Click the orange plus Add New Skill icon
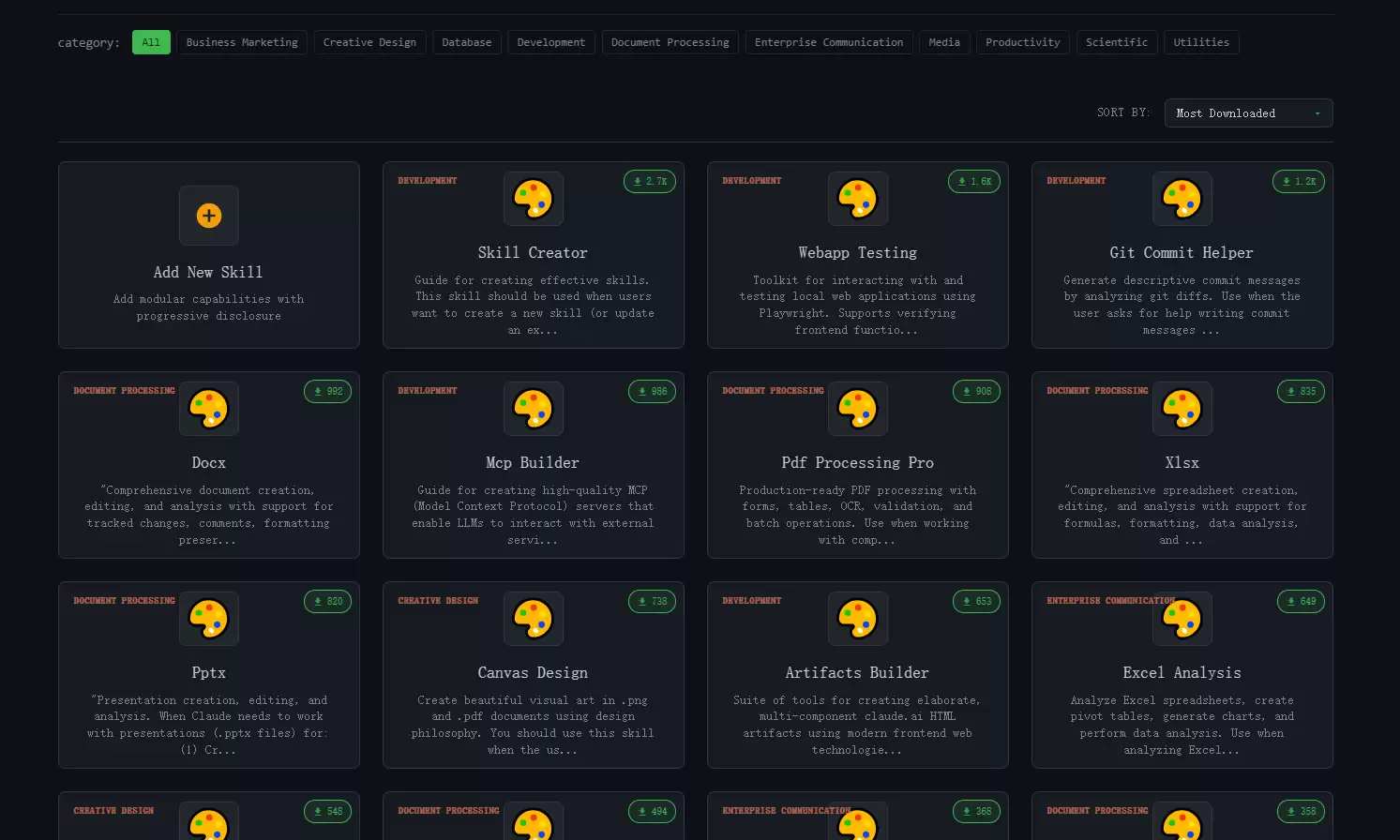This screenshot has width=1400, height=840. click(209, 216)
